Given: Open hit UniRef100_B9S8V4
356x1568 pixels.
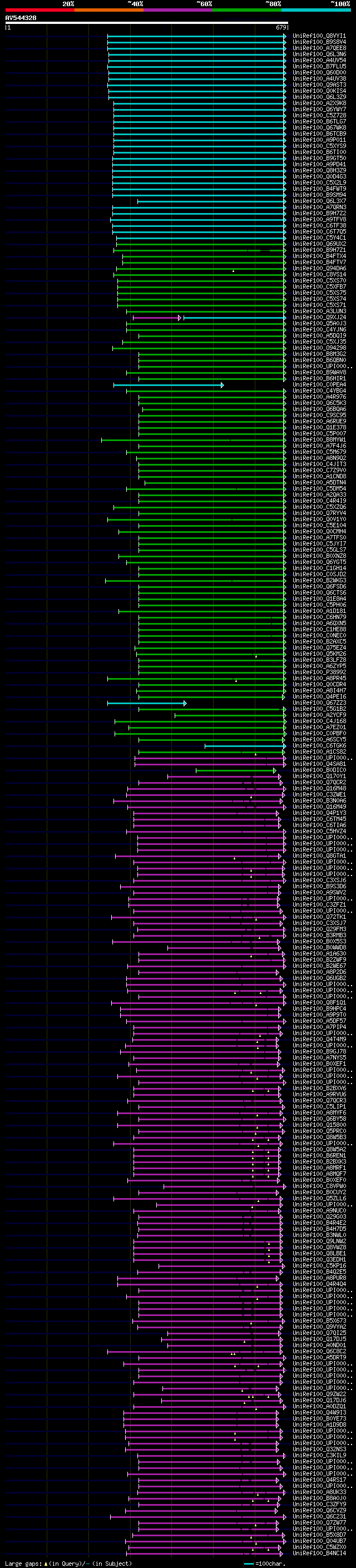Looking at the screenshot, I should point(319,42).
